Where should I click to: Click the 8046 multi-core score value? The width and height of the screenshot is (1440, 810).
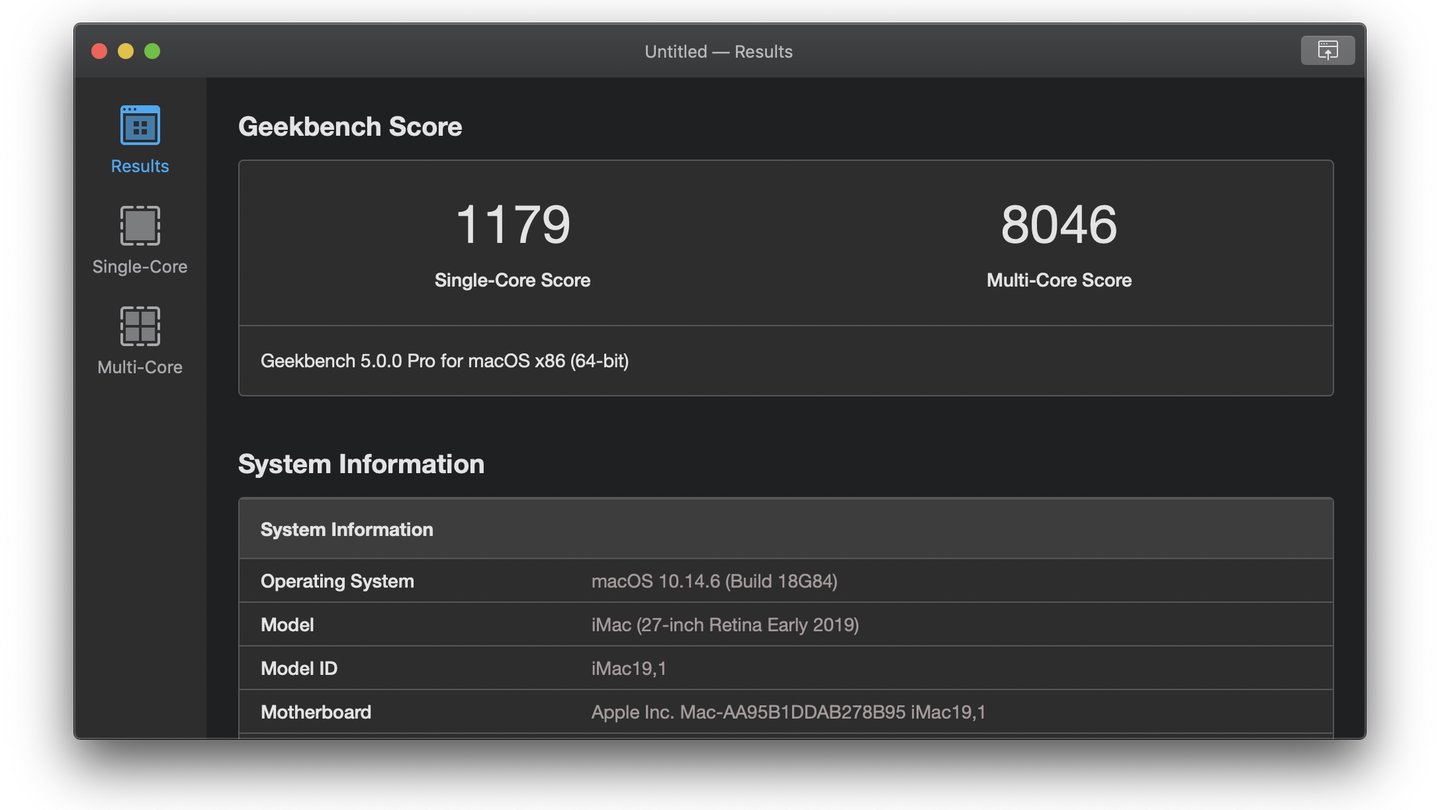pyautogui.click(x=1059, y=224)
